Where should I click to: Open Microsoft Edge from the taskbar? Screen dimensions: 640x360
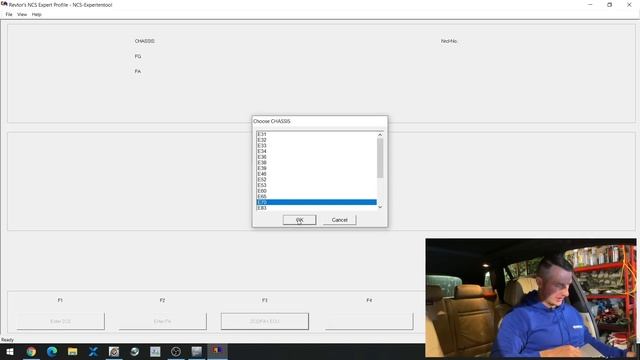[52, 351]
